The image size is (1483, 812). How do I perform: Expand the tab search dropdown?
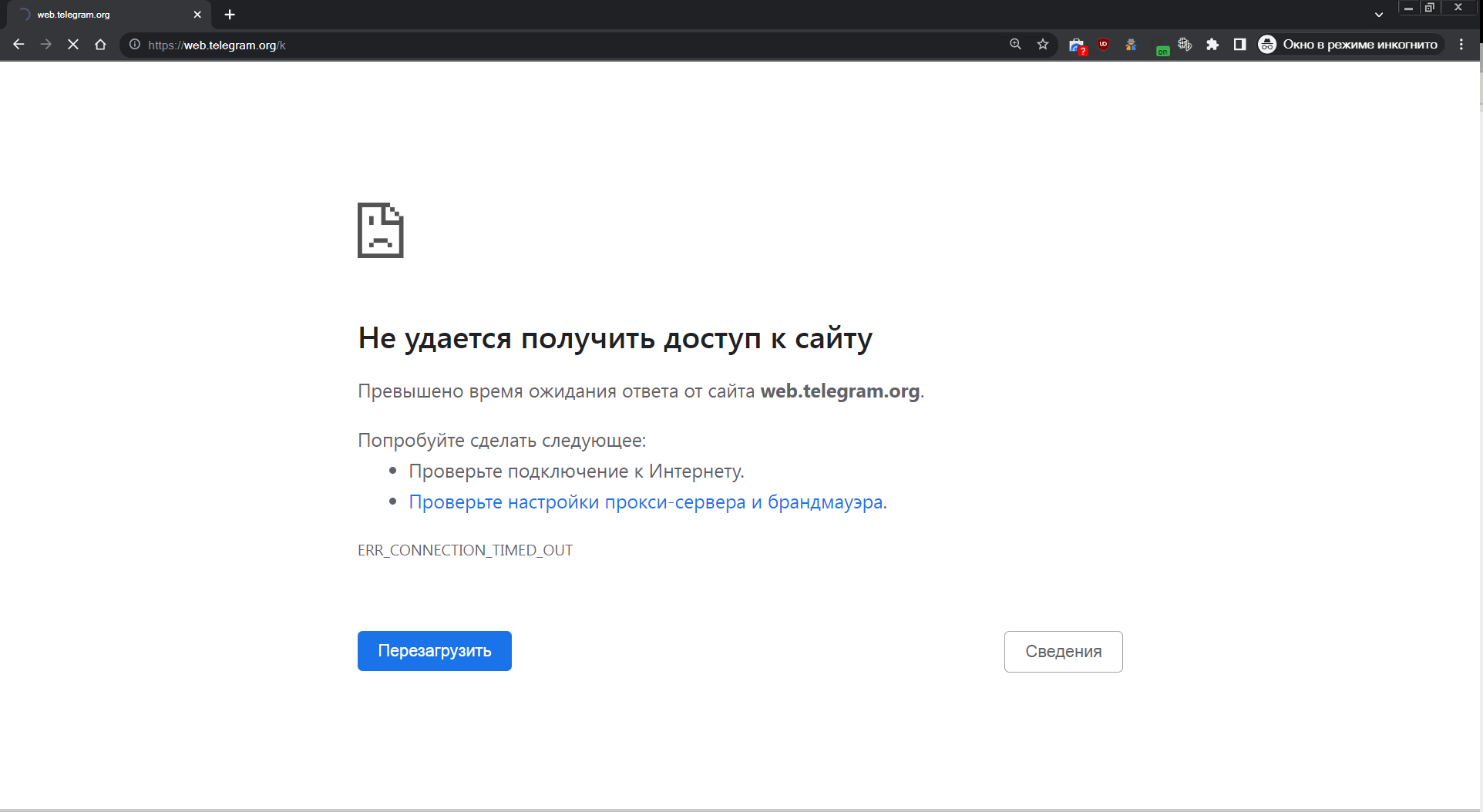(x=1379, y=15)
